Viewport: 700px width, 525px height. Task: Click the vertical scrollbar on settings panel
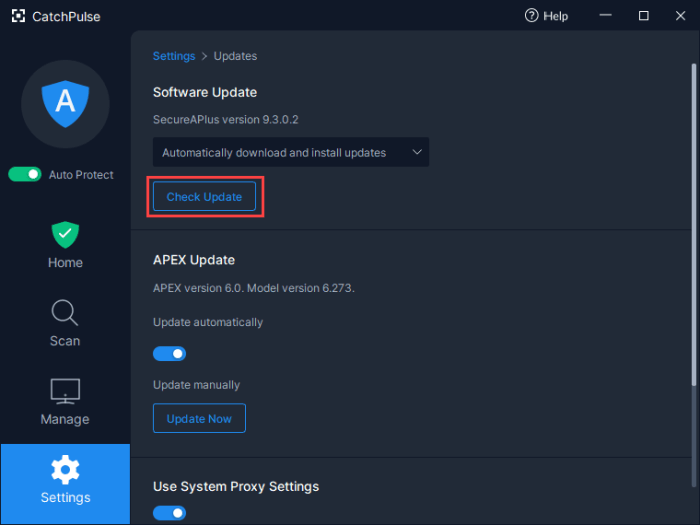coord(694,220)
